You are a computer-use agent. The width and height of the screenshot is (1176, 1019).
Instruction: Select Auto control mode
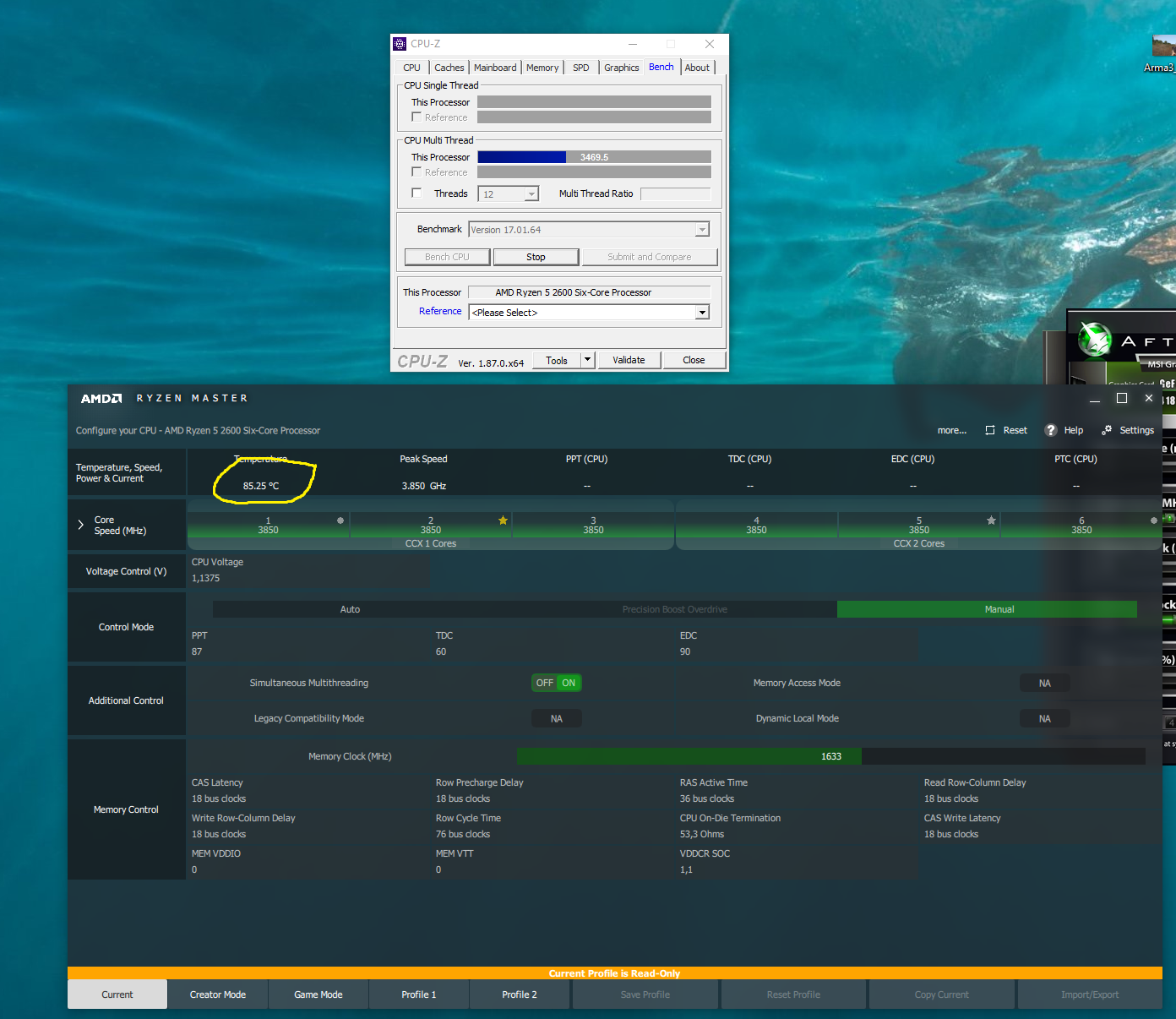pyautogui.click(x=350, y=609)
